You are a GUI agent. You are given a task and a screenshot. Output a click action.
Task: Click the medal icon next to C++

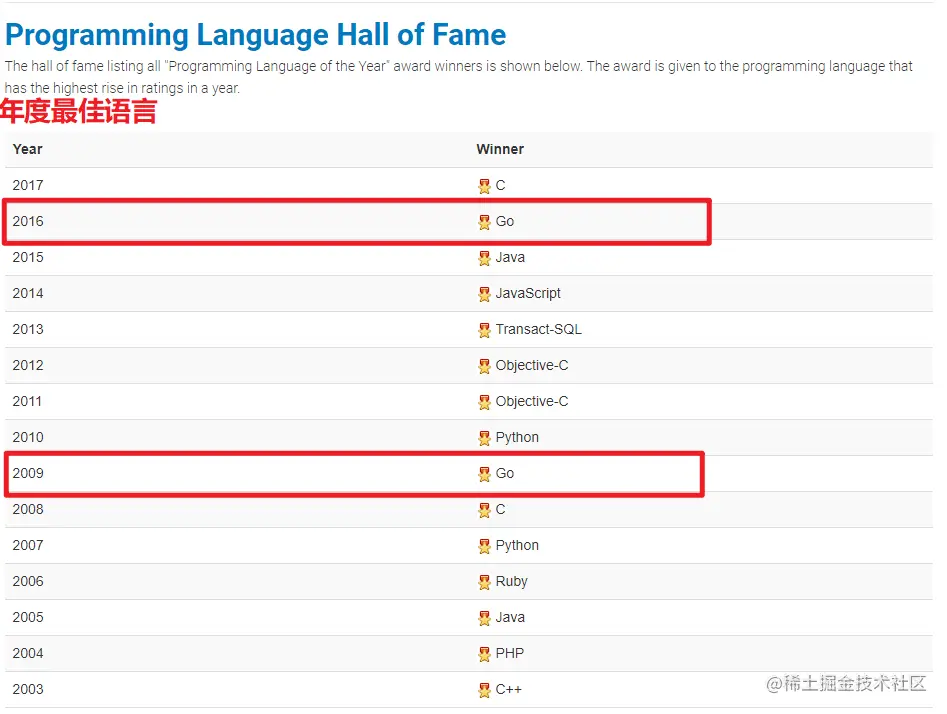pos(484,690)
